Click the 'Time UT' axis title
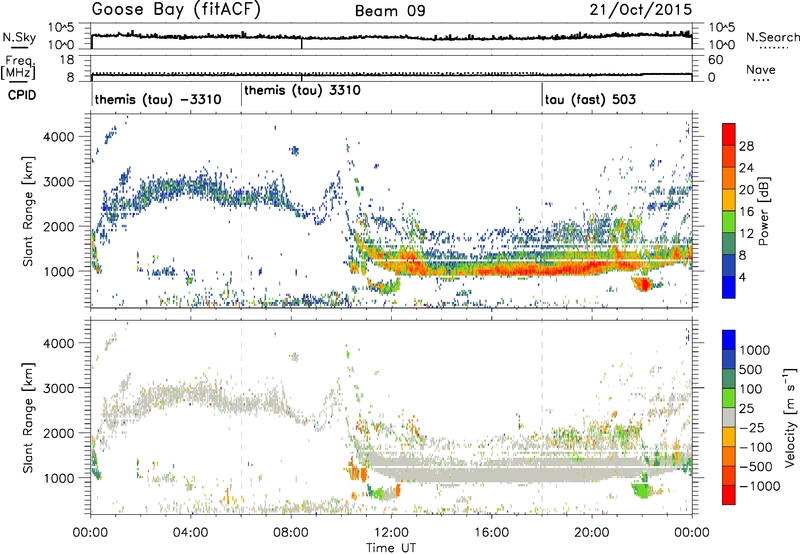 tap(391, 548)
